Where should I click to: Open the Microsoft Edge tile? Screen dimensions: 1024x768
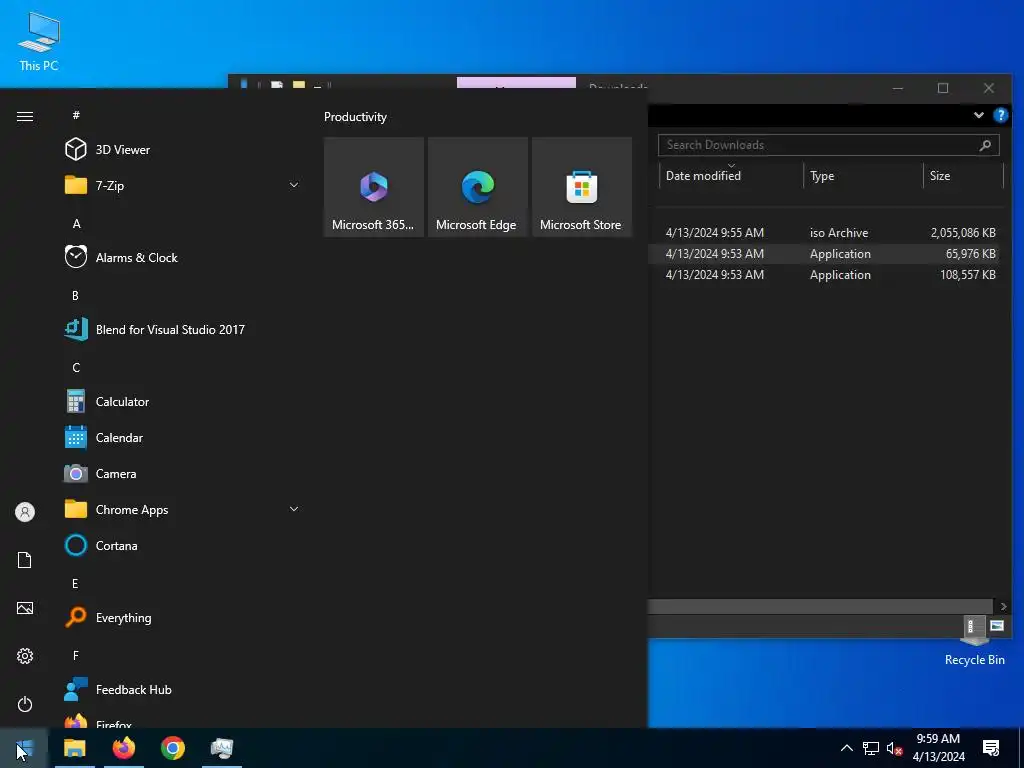[x=477, y=187]
